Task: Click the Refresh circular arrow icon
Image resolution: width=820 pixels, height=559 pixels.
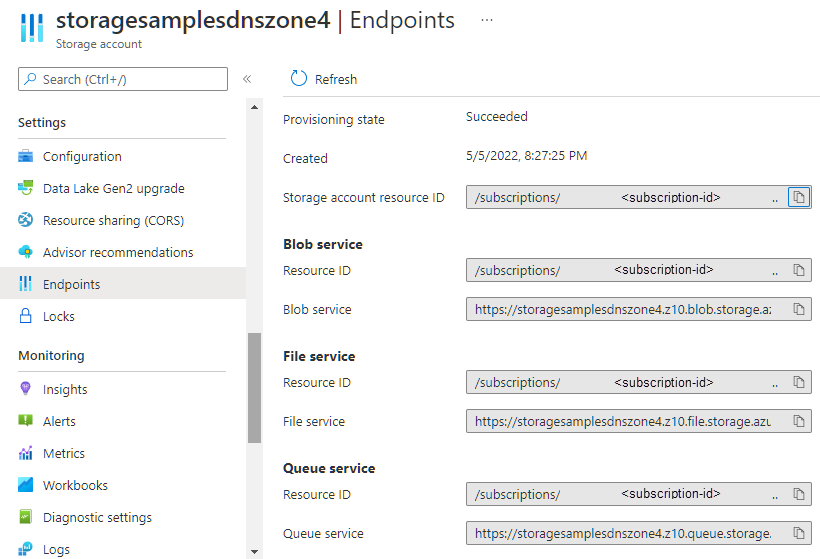Action: (x=299, y=78)
